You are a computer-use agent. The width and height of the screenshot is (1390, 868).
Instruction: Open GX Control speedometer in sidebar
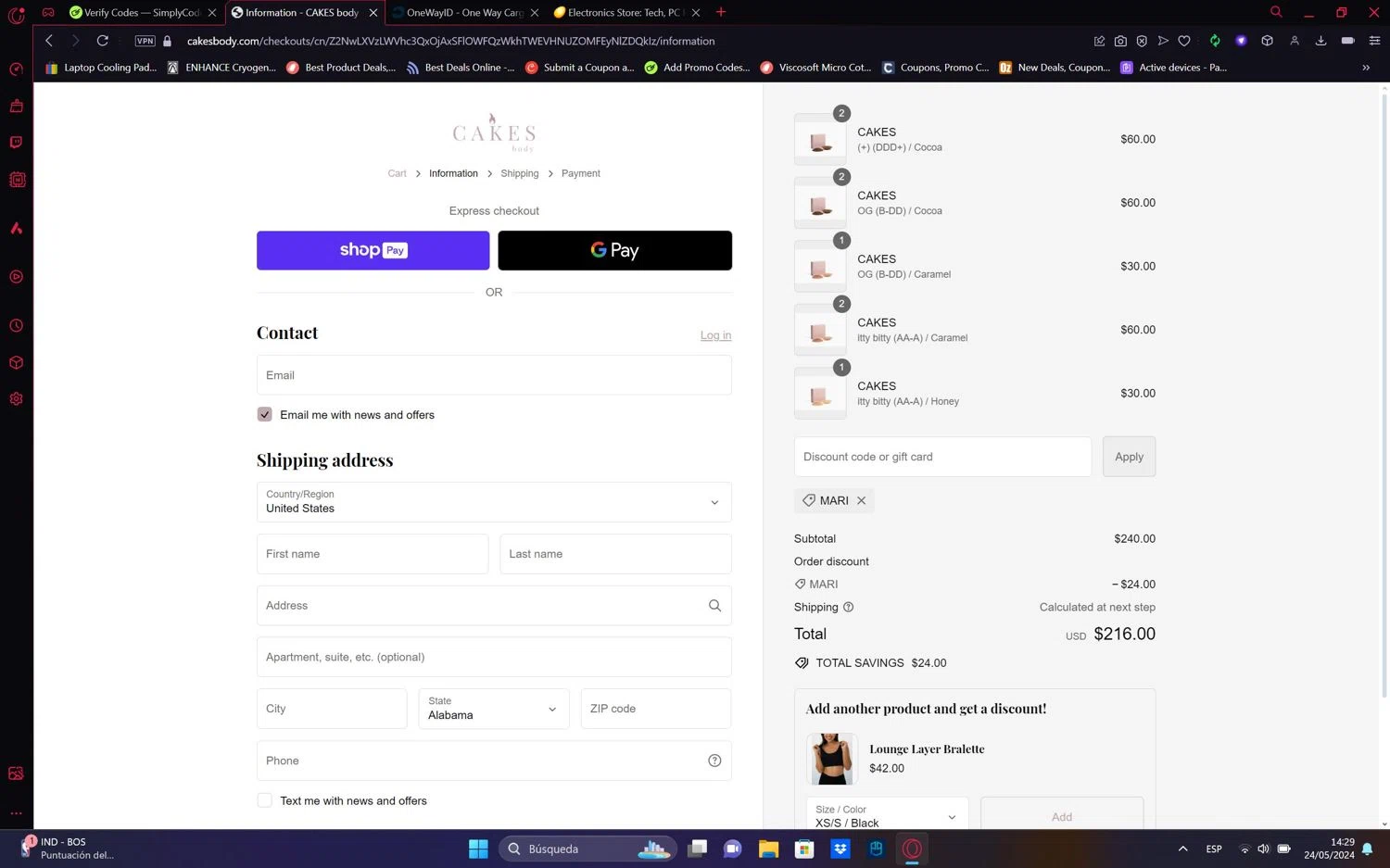coord(16,69)
